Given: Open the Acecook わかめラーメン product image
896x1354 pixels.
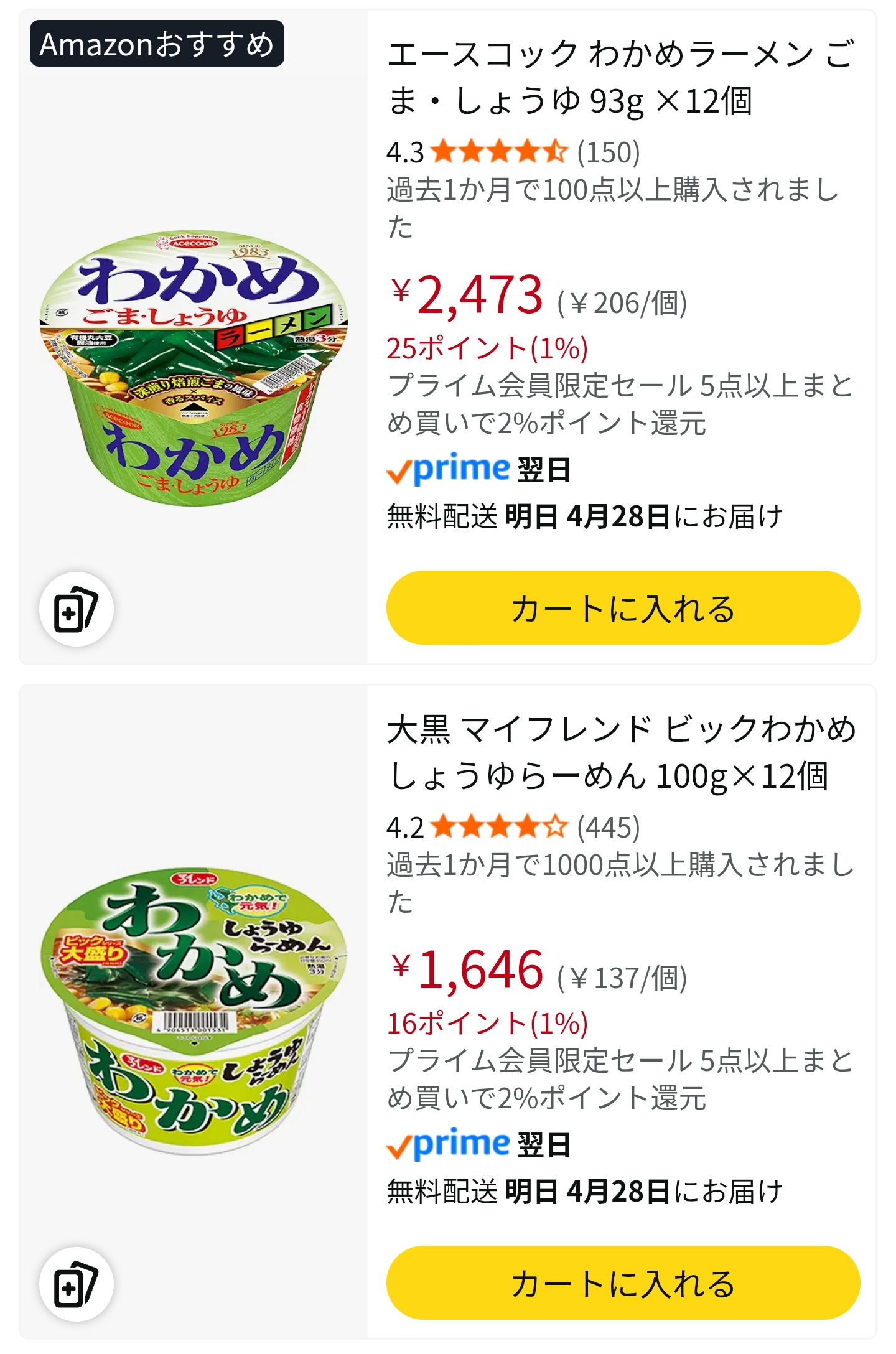Looking at the screenshot, I should 194,368.
